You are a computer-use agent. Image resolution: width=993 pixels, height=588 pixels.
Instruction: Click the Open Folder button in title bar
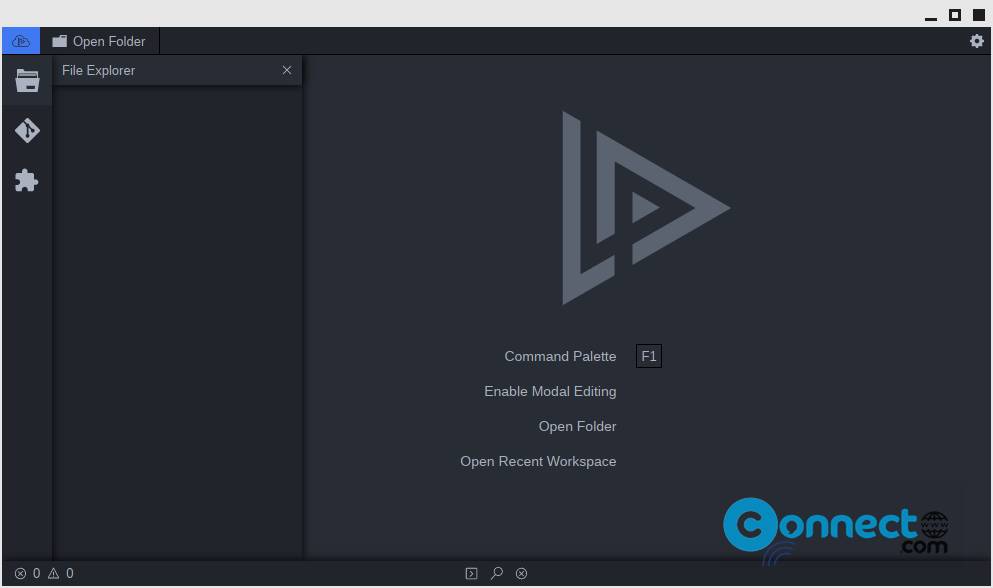point(99,41)
